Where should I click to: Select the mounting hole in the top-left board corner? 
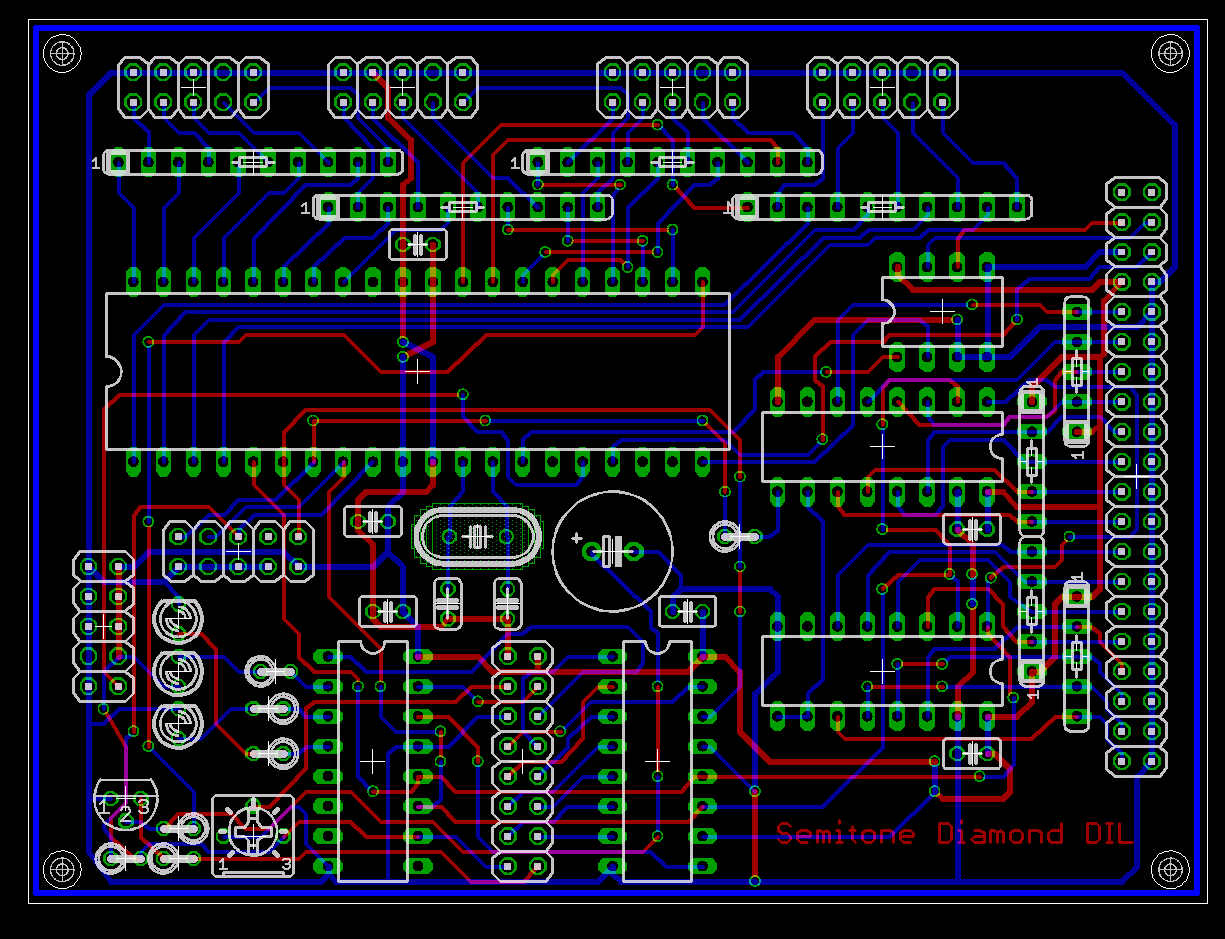[62, 52]
